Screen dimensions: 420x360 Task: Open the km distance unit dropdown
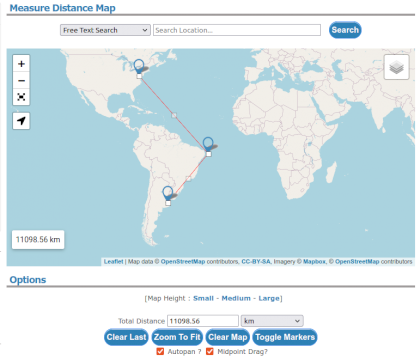[272, 321]
